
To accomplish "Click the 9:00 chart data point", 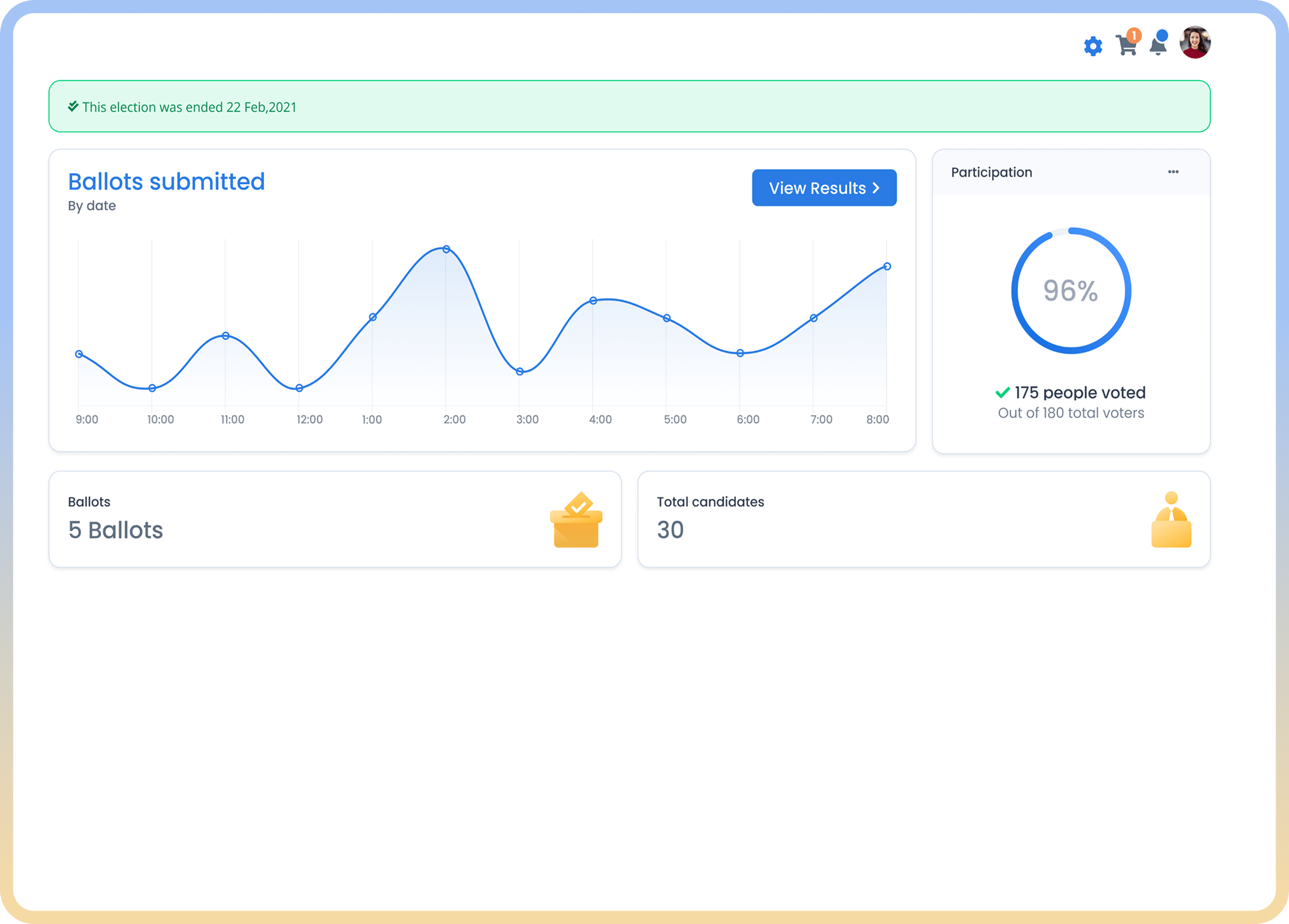I will pos(79,354).
